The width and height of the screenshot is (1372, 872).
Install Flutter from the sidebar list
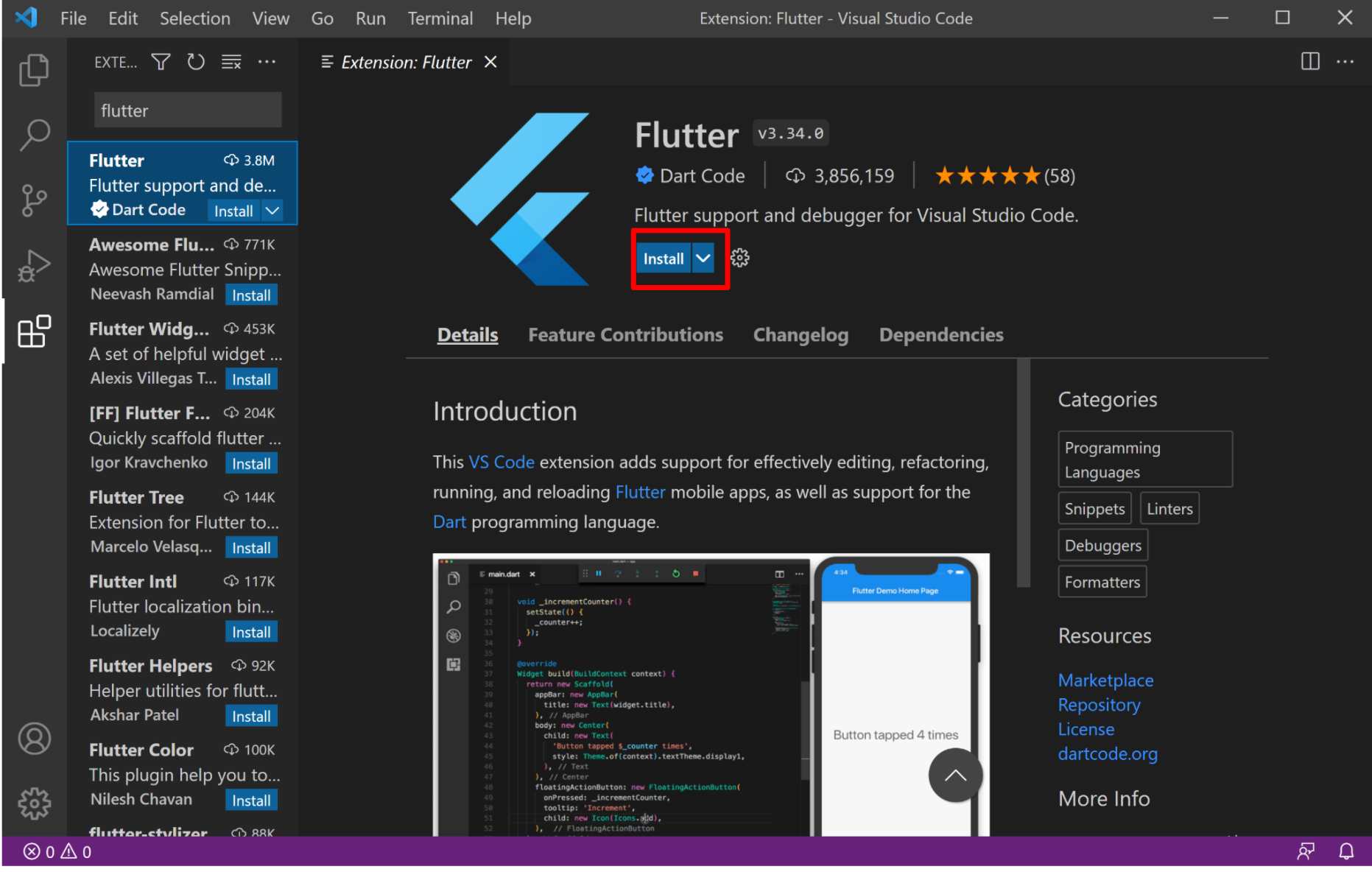(x=233, y=211)
